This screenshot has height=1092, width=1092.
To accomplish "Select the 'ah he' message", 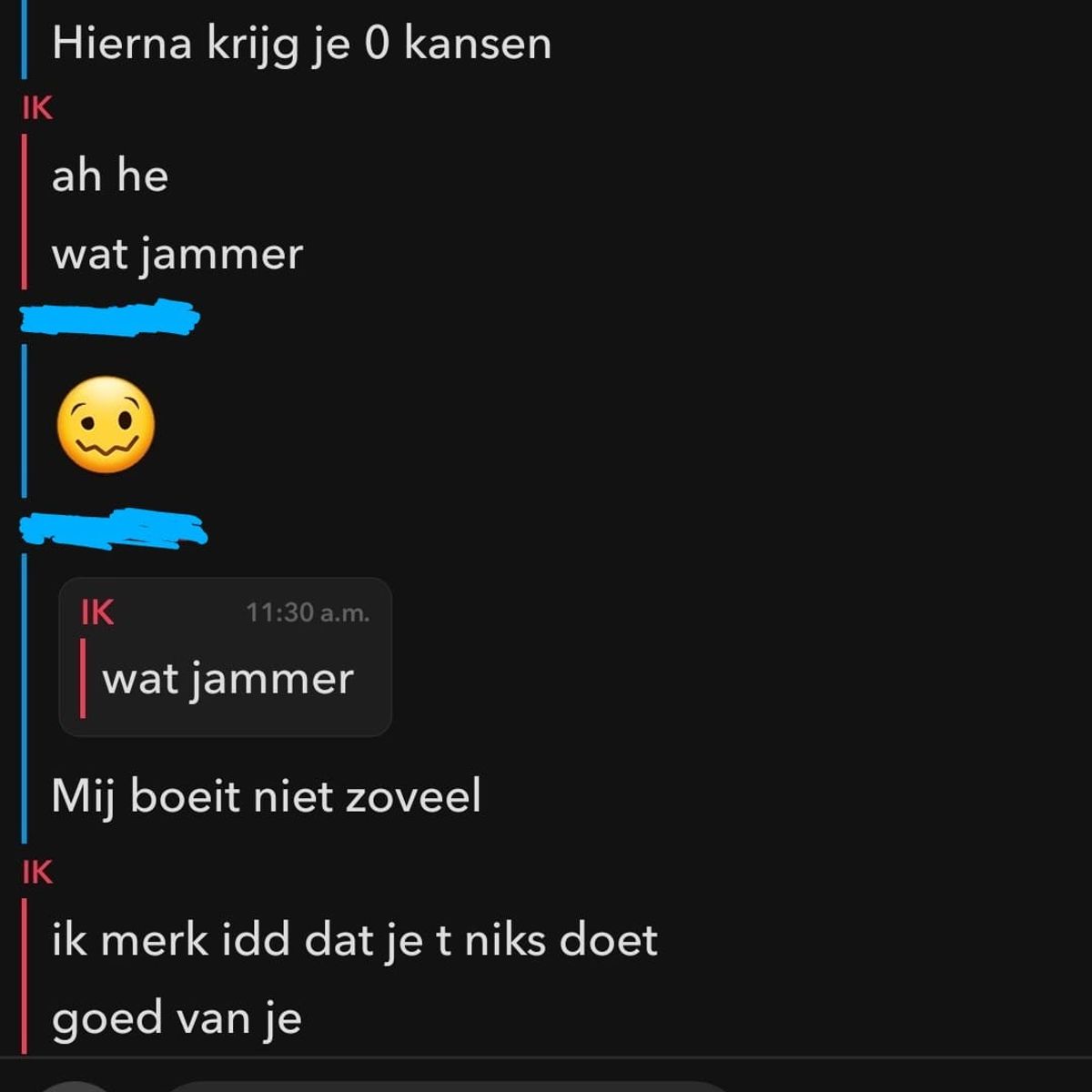I will point(110,175).
